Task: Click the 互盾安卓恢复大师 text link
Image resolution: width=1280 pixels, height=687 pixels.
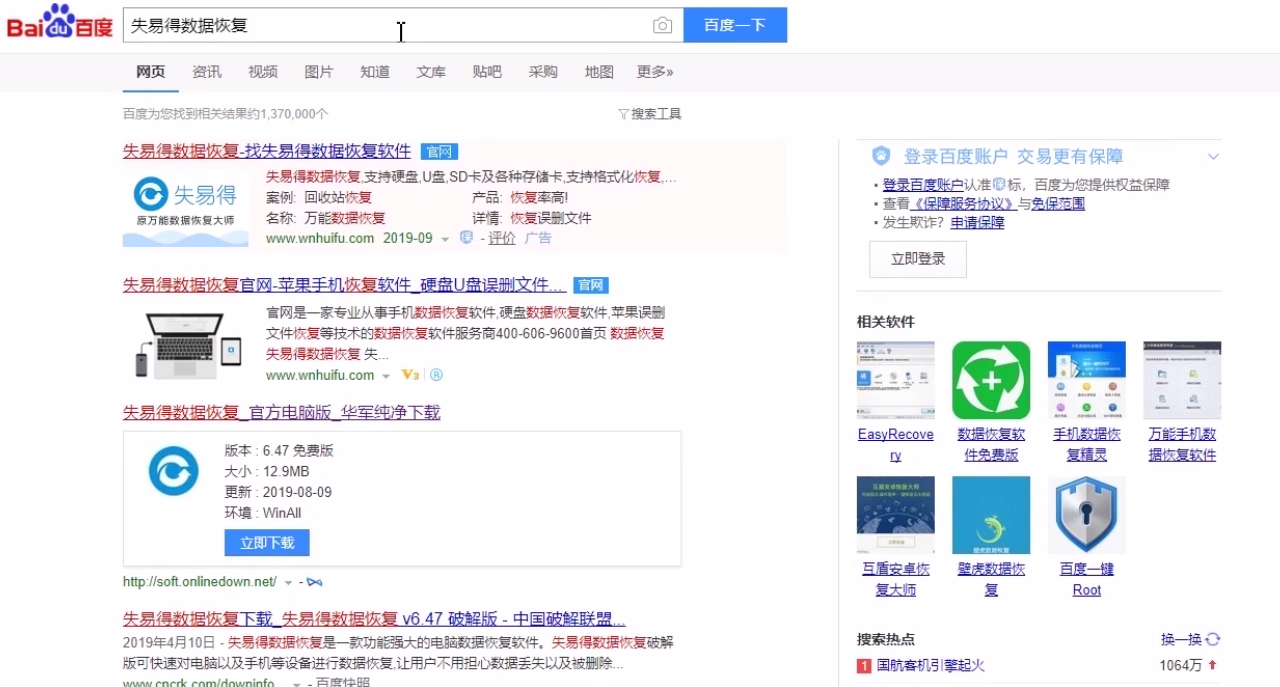Action: coord(896,580)
